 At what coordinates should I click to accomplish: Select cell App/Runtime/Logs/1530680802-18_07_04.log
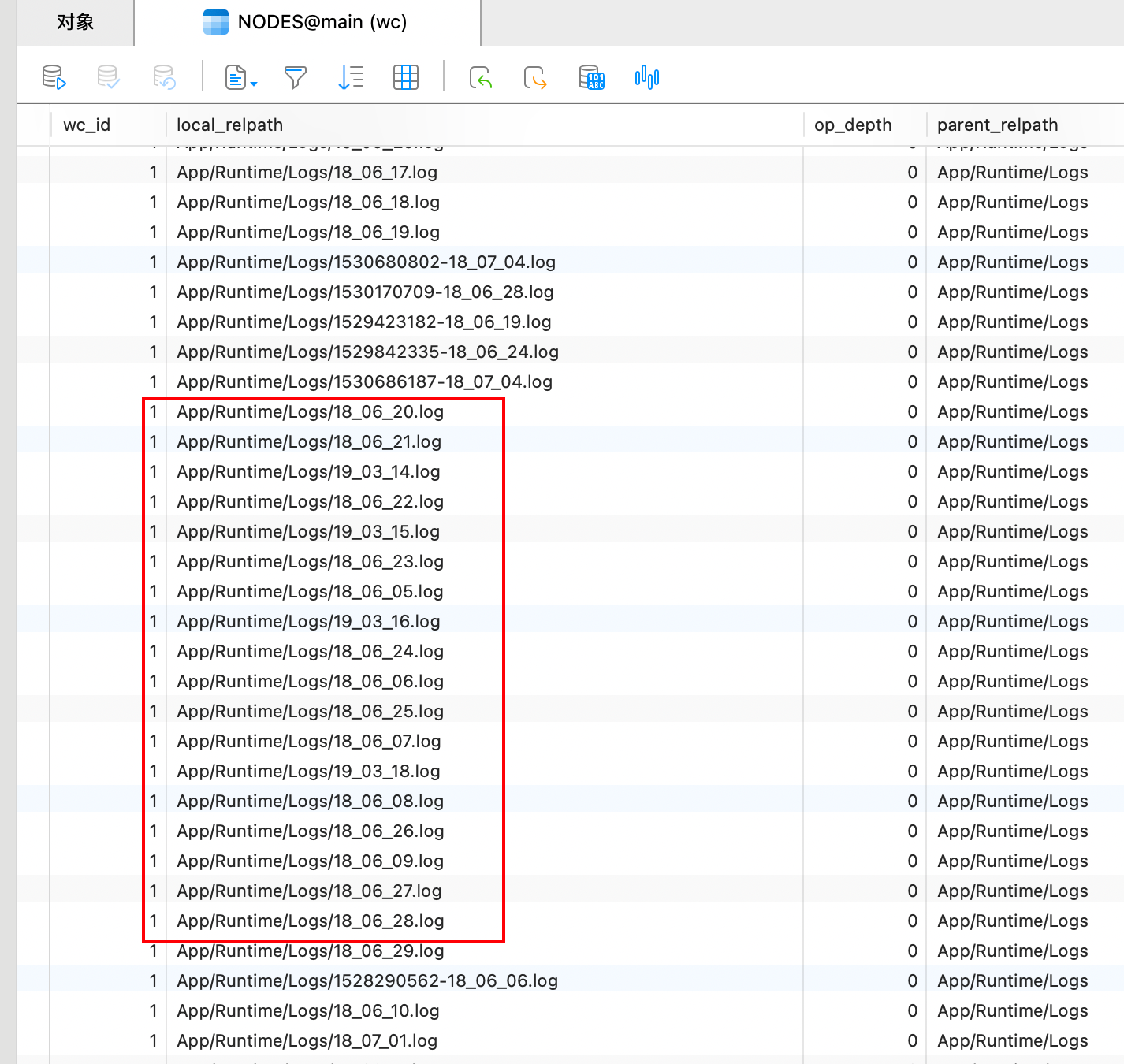tap(485, 262)
